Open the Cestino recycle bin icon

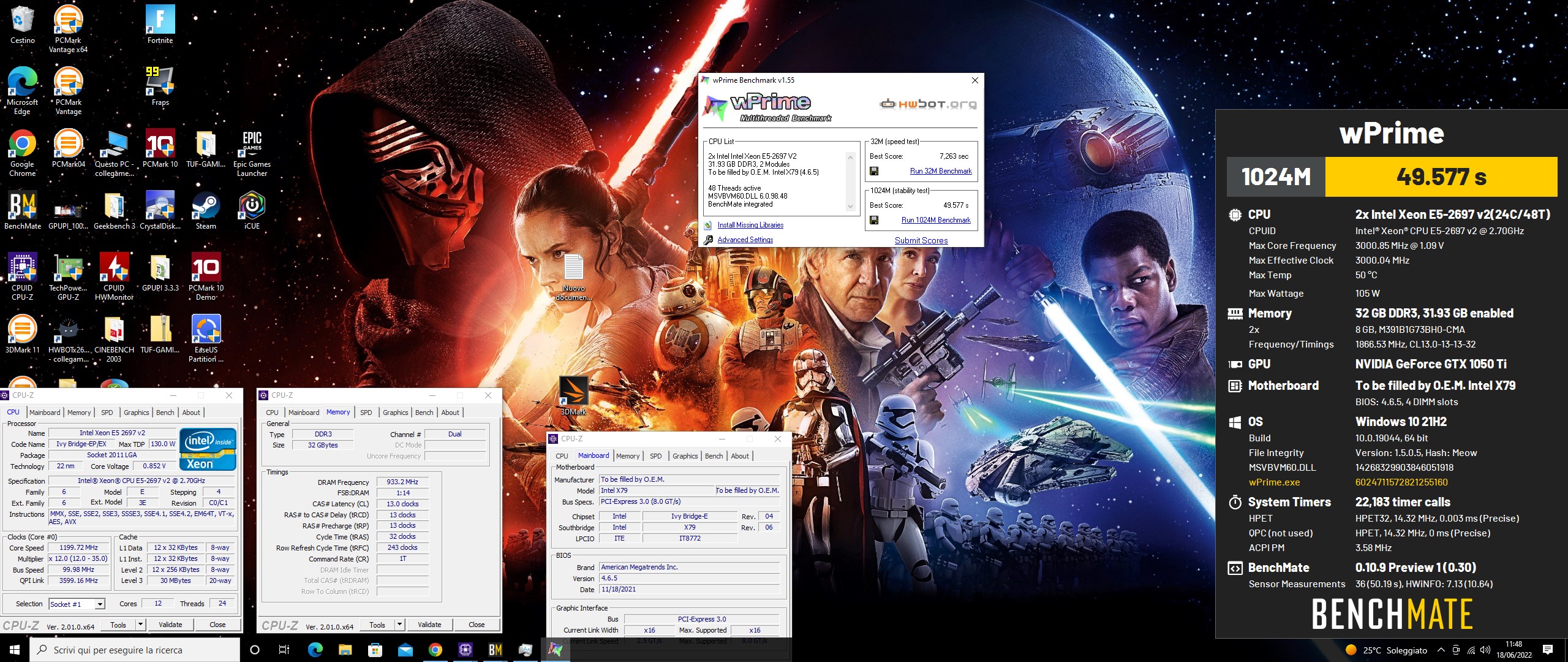[x=23, y=25]
